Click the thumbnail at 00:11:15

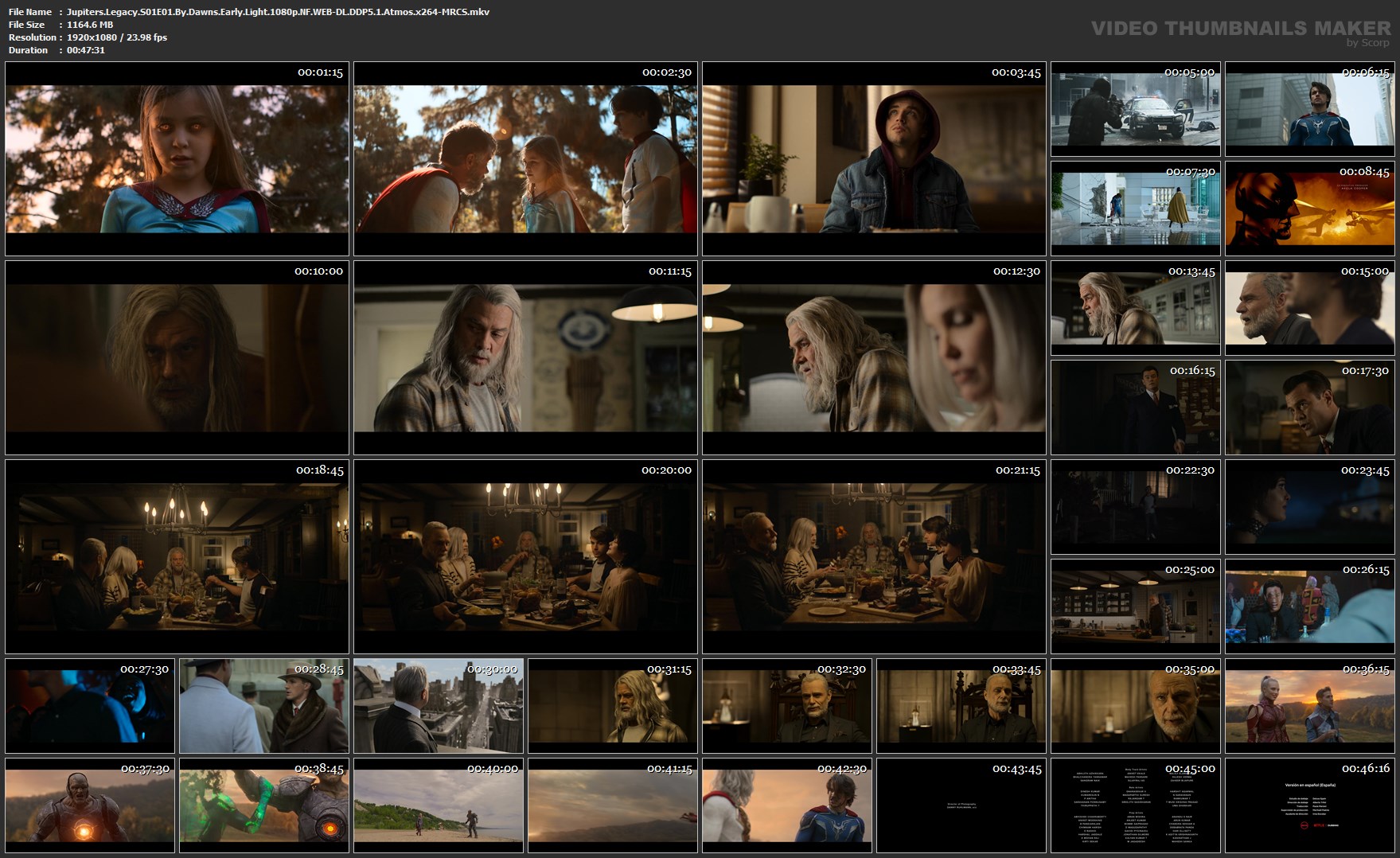525,358
